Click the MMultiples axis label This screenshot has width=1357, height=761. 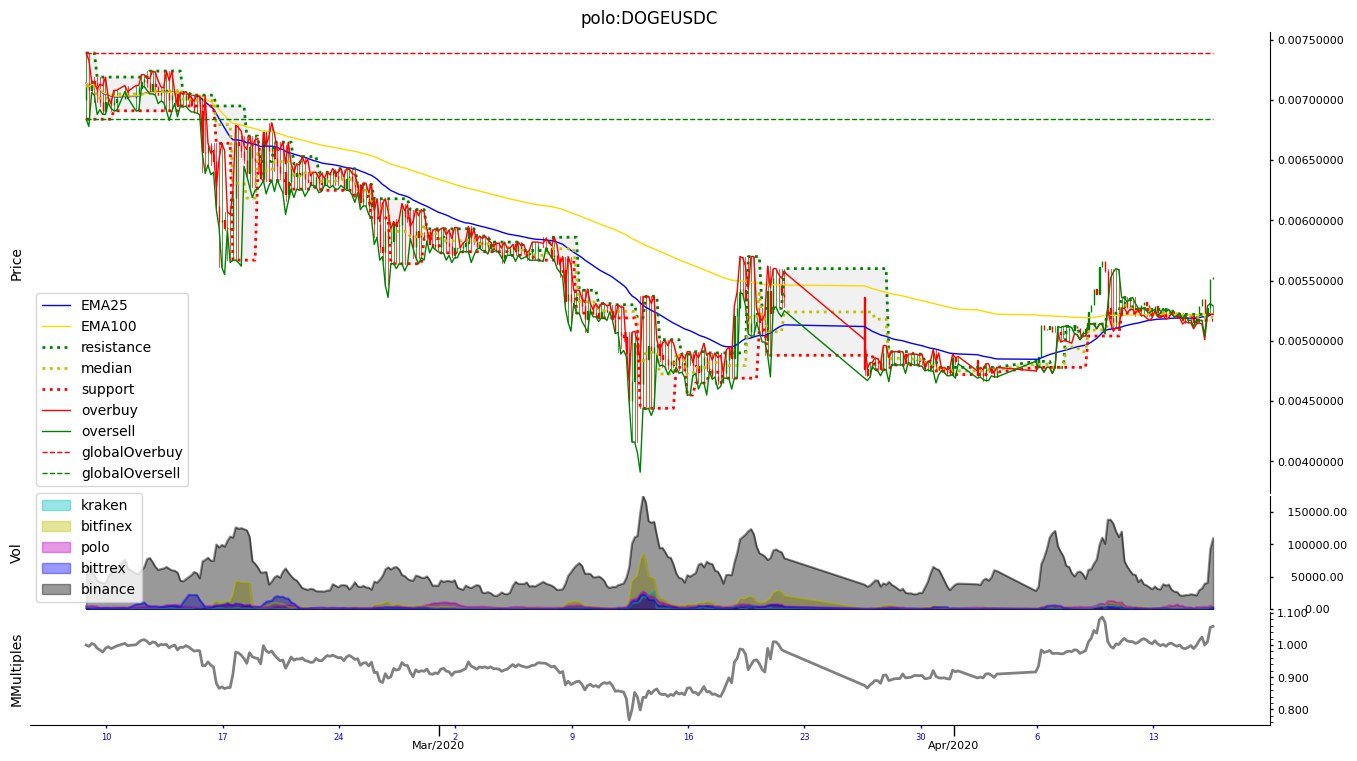(17, 669)
